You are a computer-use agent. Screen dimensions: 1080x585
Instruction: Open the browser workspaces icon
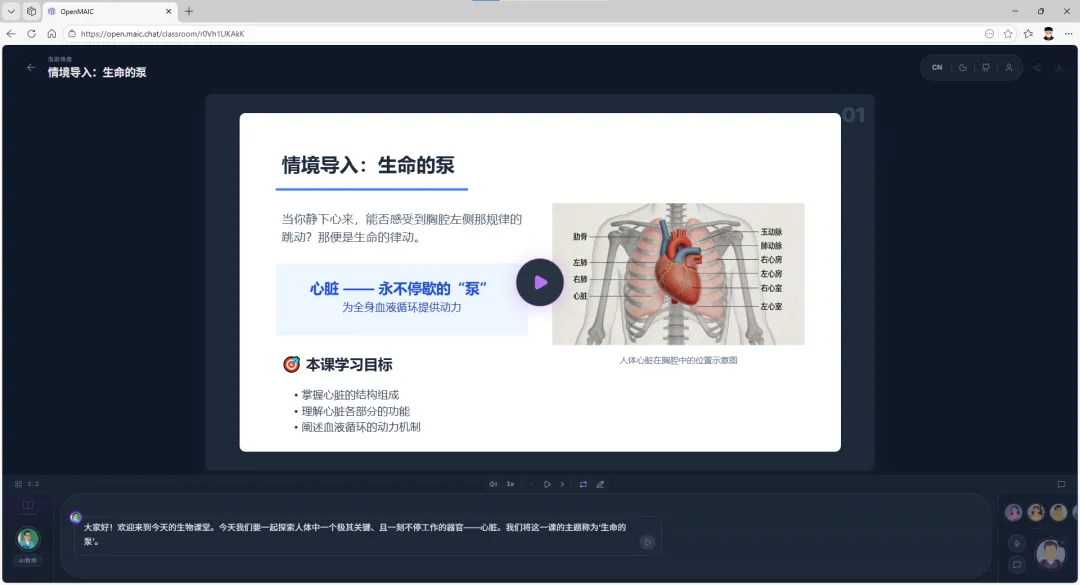point(31,12)
